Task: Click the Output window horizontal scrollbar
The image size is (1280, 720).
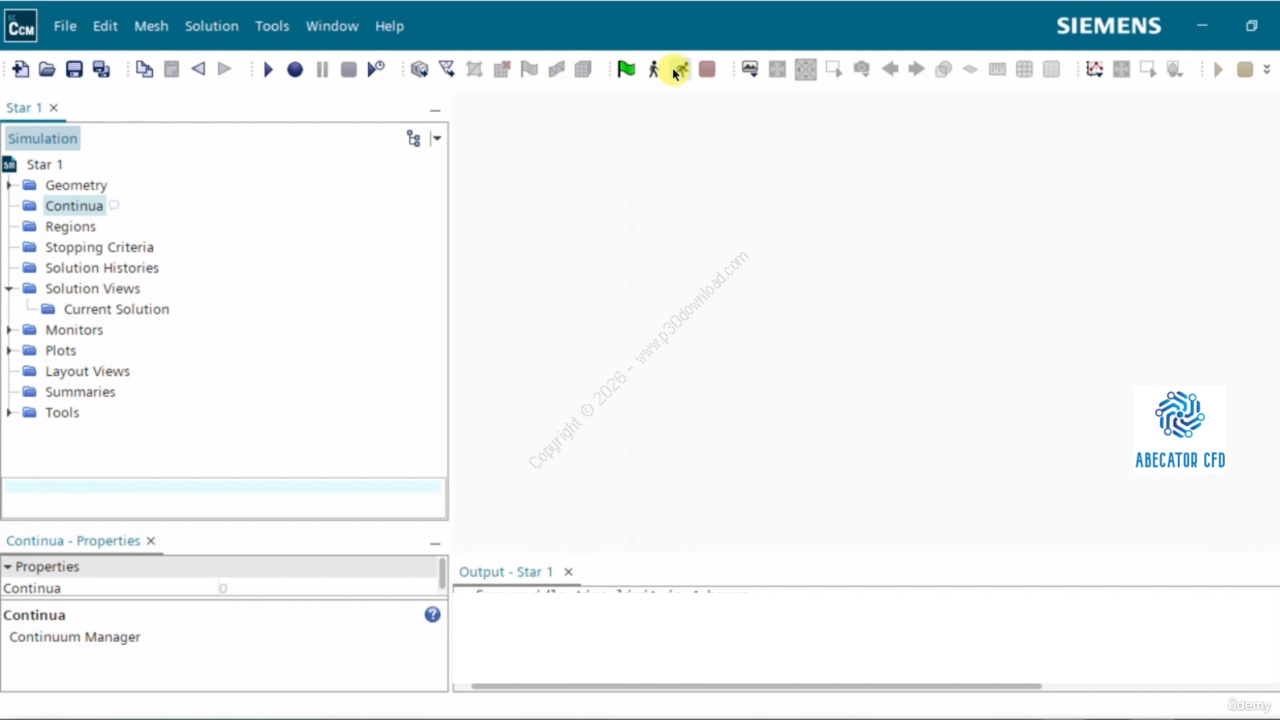Action: [x=756, y=687]
